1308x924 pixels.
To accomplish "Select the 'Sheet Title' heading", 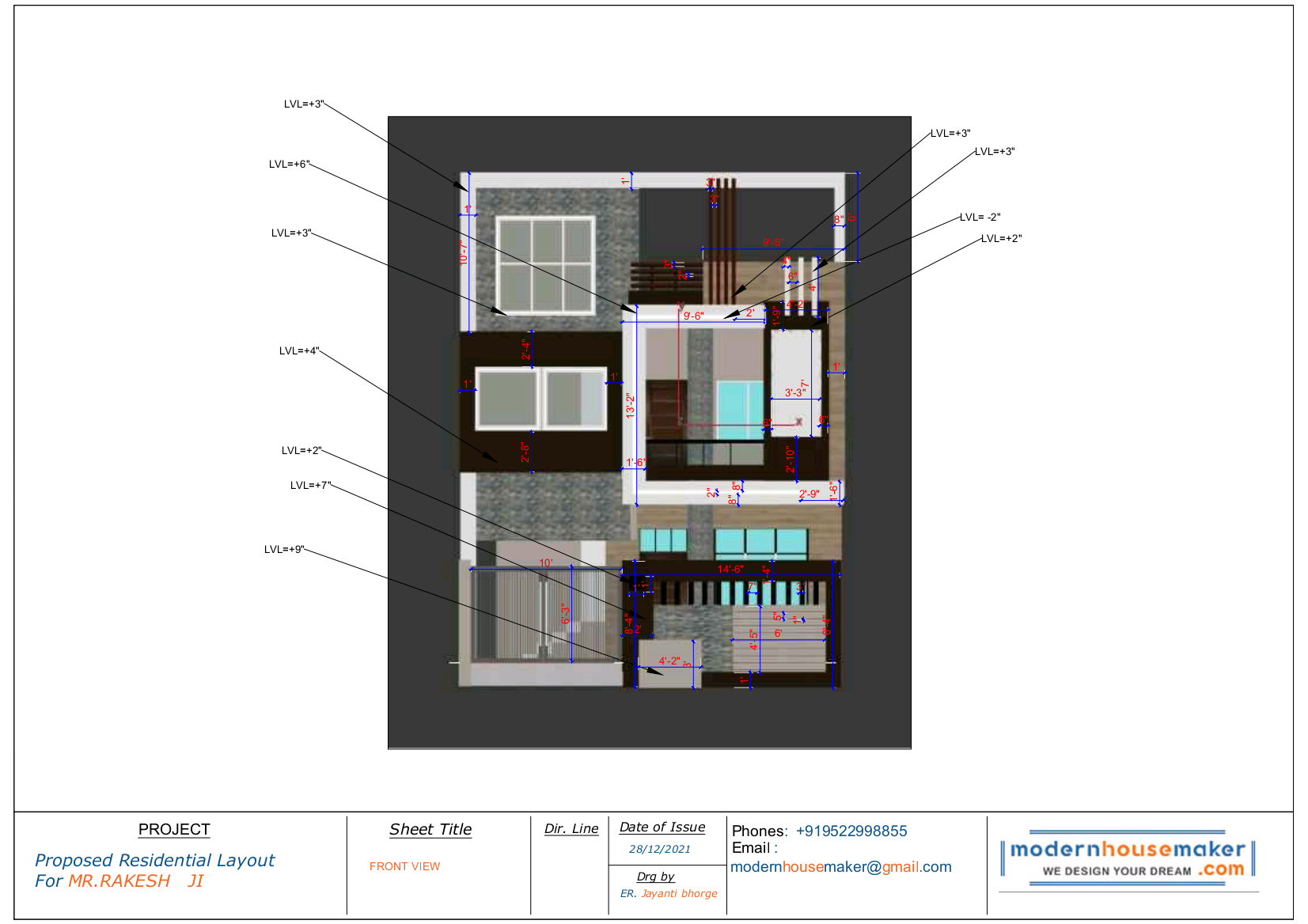I will [430, 830].
